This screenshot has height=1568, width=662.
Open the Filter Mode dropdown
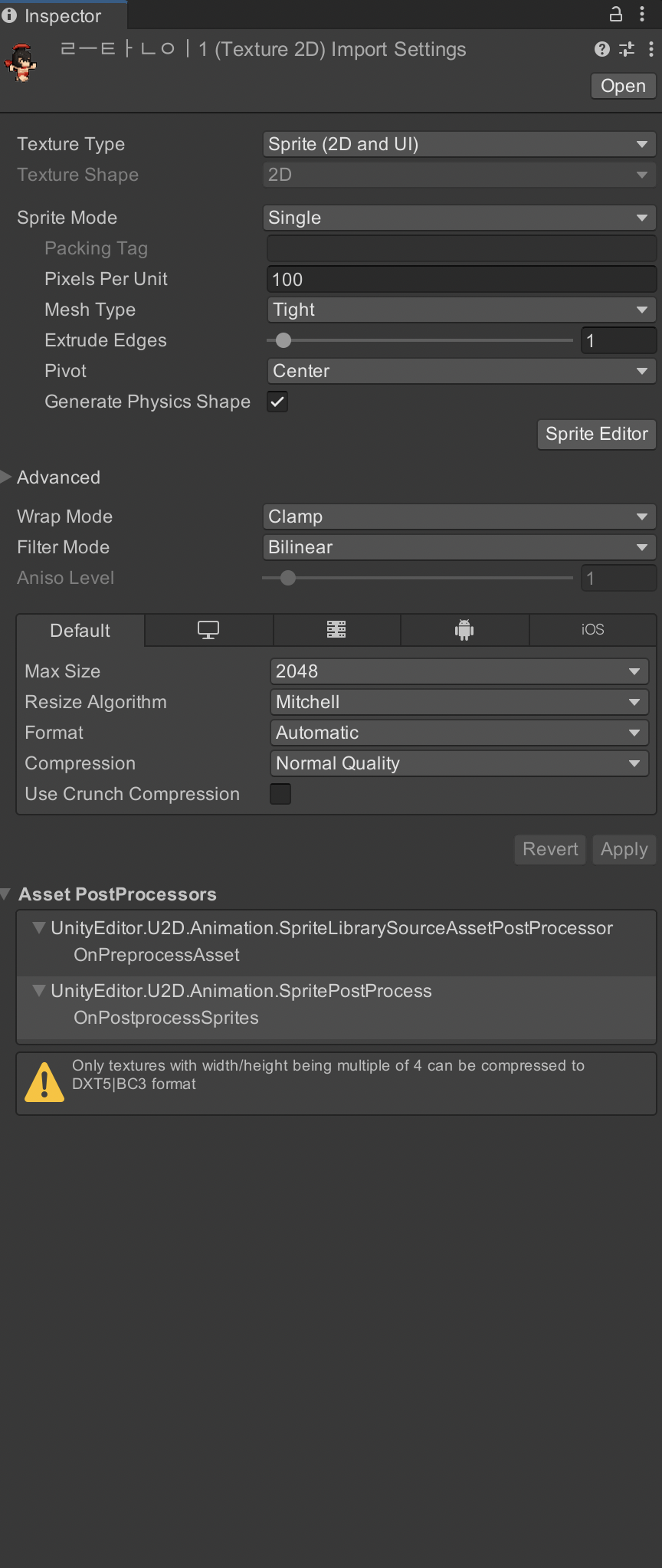[459, 547]
